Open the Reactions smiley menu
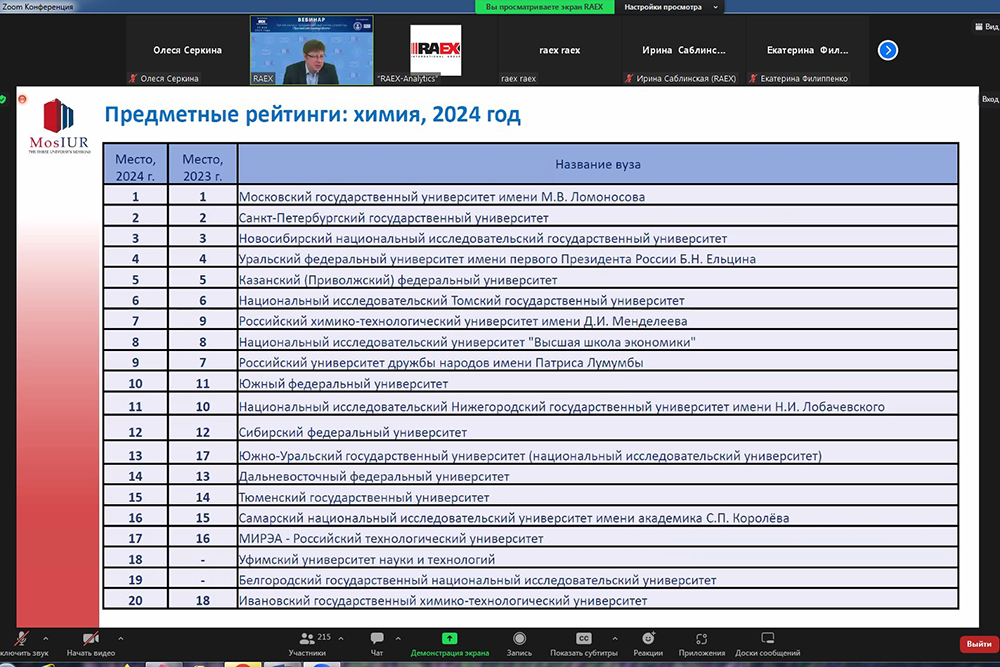 point(648,640)
